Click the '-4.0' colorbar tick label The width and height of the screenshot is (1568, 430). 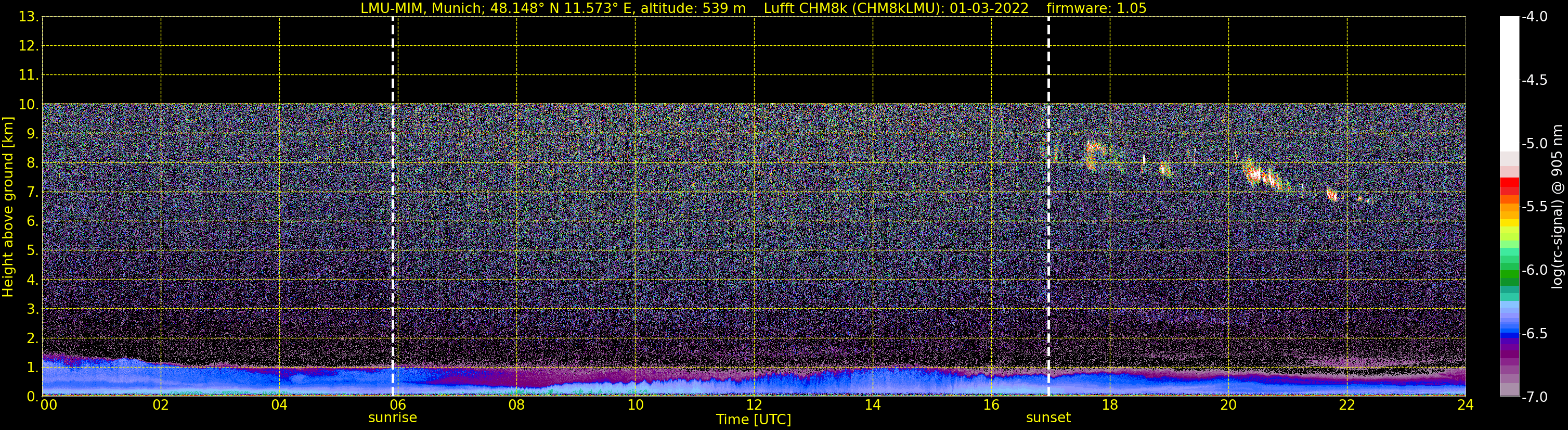click(1534, 17)
